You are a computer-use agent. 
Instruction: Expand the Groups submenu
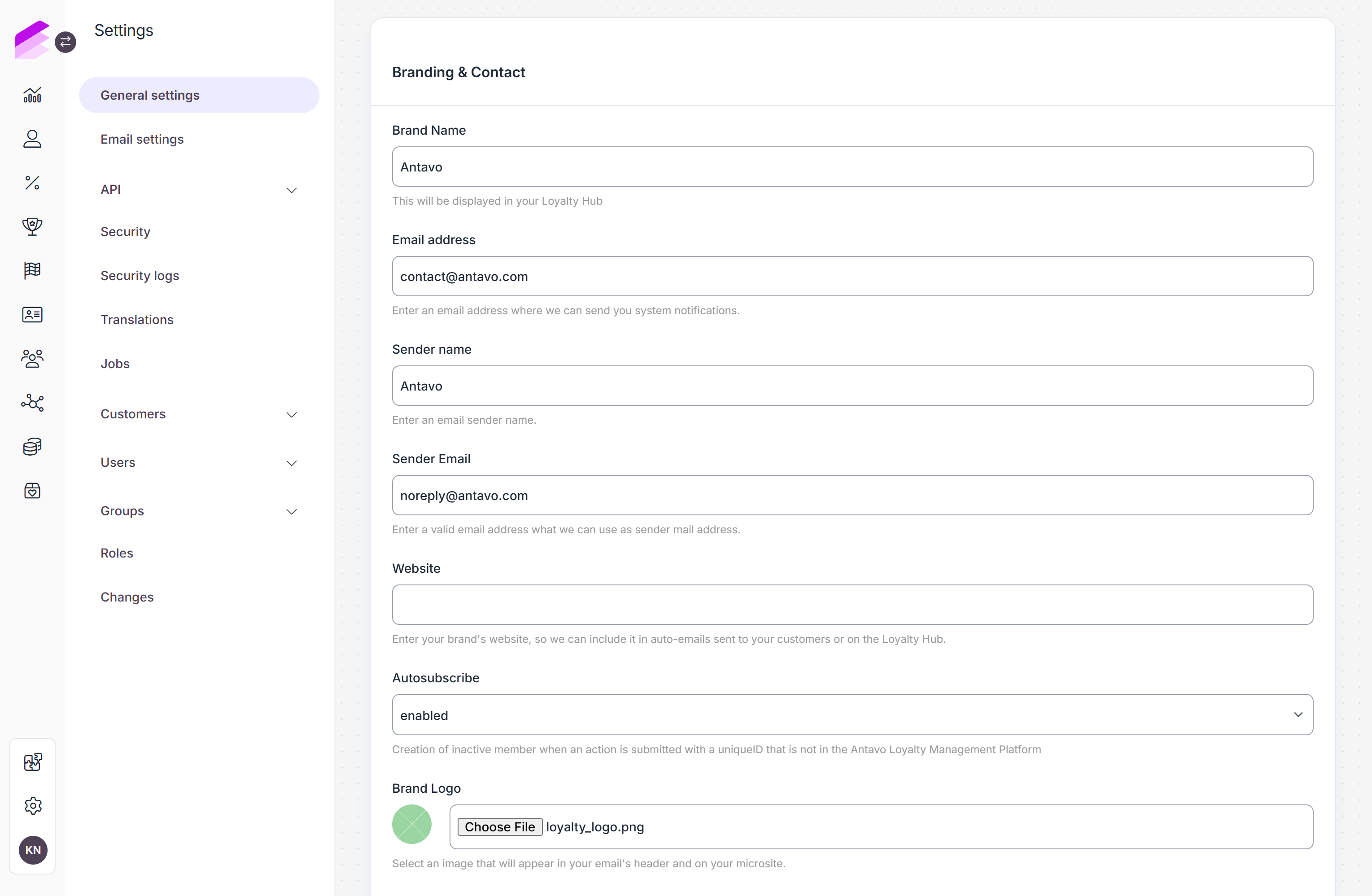pyautogui.click(x=199, y=510)
